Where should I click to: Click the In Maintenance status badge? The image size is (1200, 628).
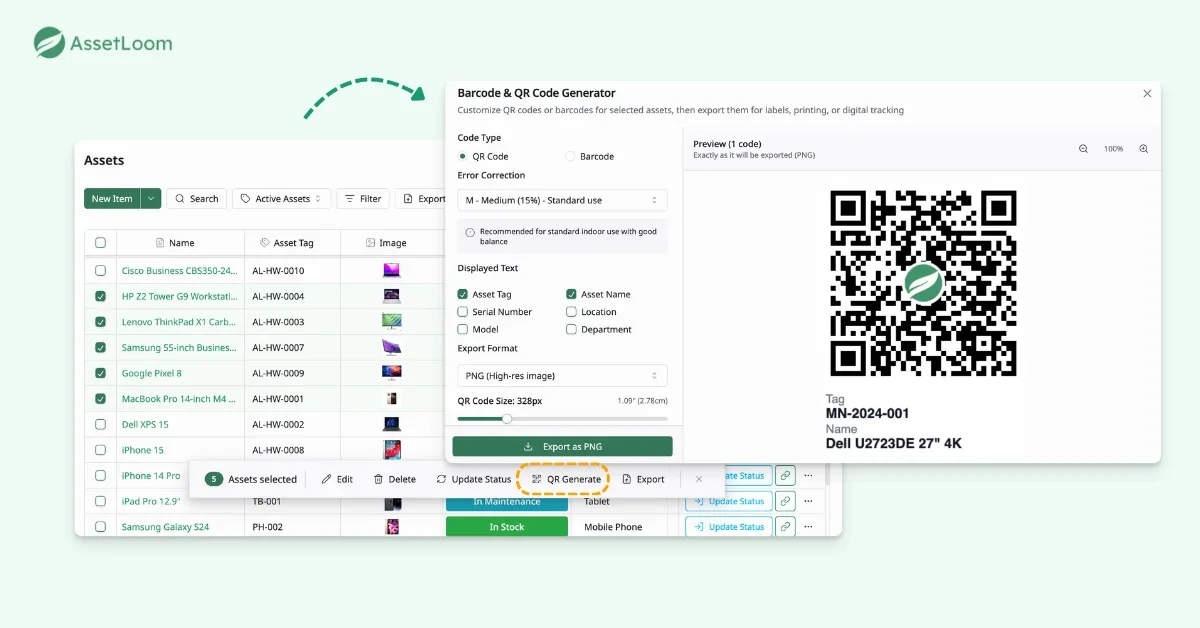pos(507,501)
